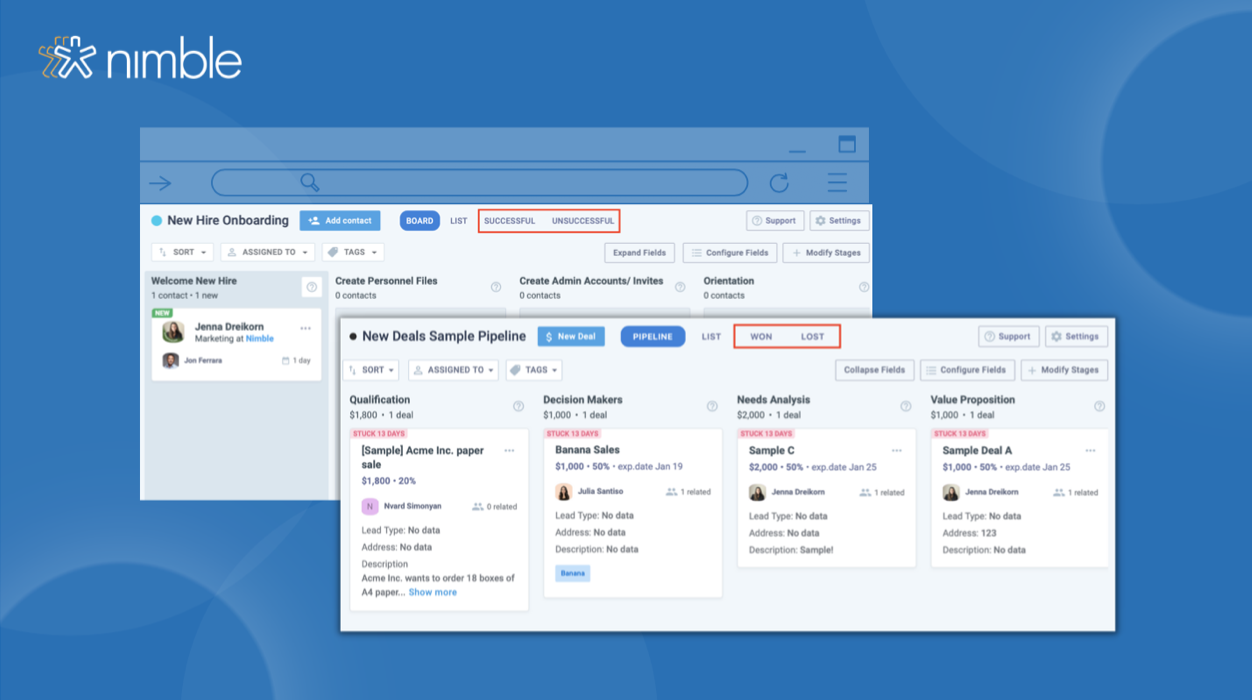Expand the ASSIGNED TO filter
The image size is (1252, 700).
click(x=453, y=370)
